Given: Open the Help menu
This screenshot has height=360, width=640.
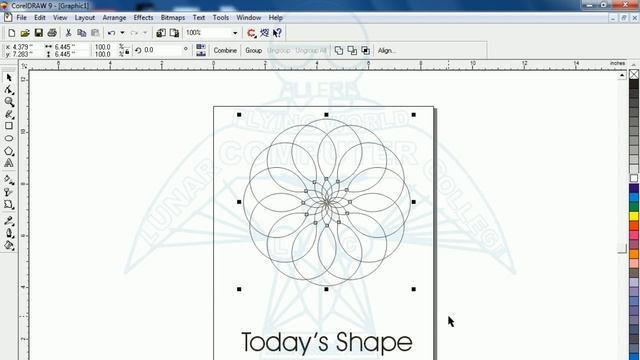Looking at the screenshot, I should click(276, 18).
